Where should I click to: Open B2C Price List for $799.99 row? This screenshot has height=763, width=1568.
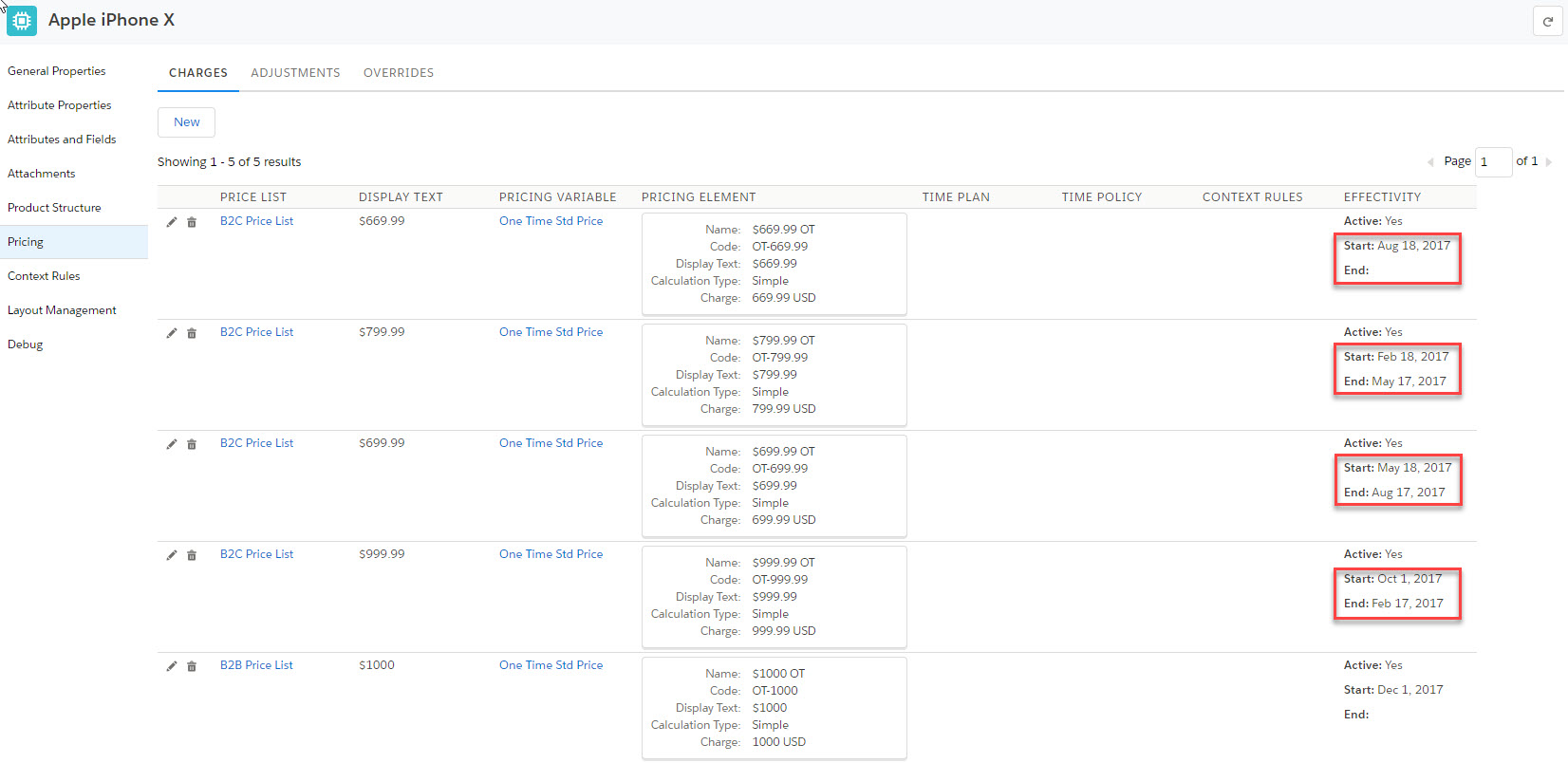256,332
